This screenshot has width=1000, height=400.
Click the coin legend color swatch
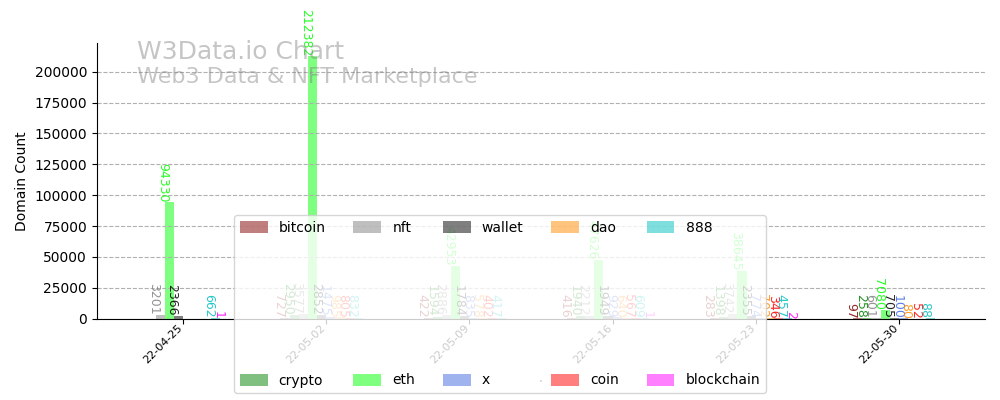[x=565, y=380]
